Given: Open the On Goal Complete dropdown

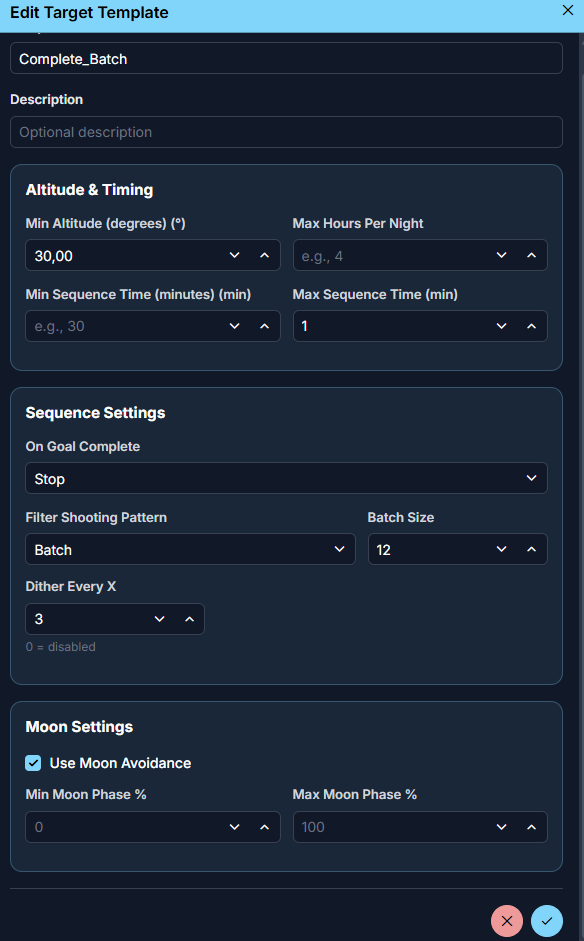Looking at the screenshot, I should pos(530,478).
